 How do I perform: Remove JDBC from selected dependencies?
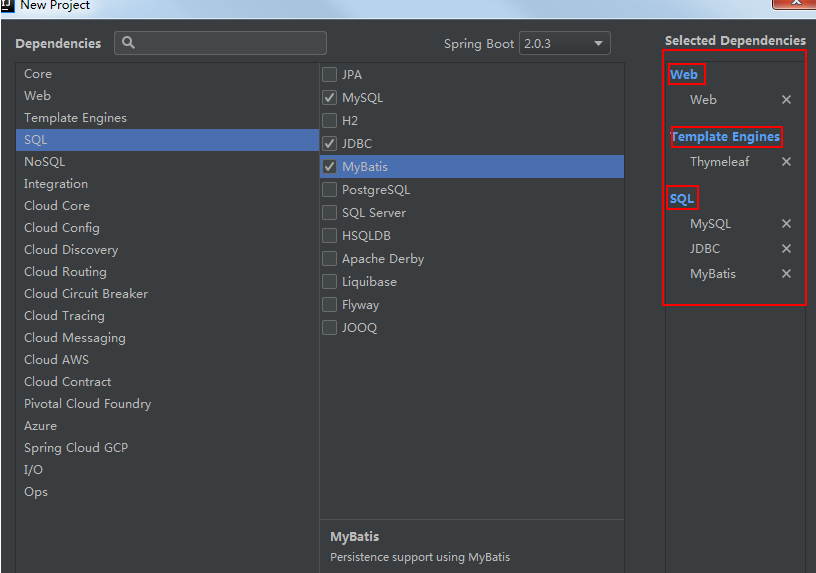pyautogui.click(x=786, y=249)
